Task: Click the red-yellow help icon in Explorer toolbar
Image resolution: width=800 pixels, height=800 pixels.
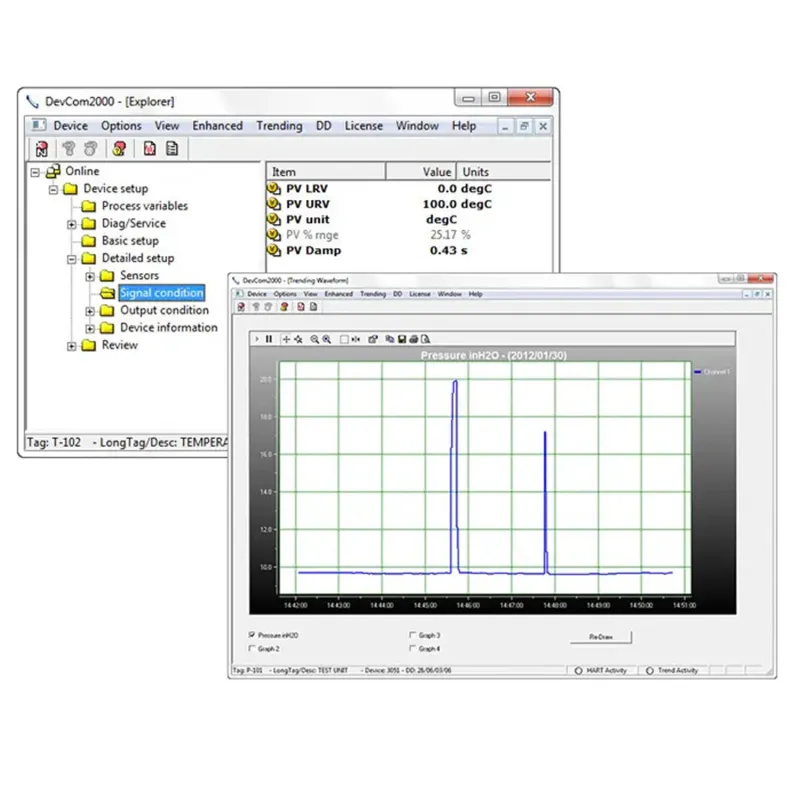Action: coord(119,148)
